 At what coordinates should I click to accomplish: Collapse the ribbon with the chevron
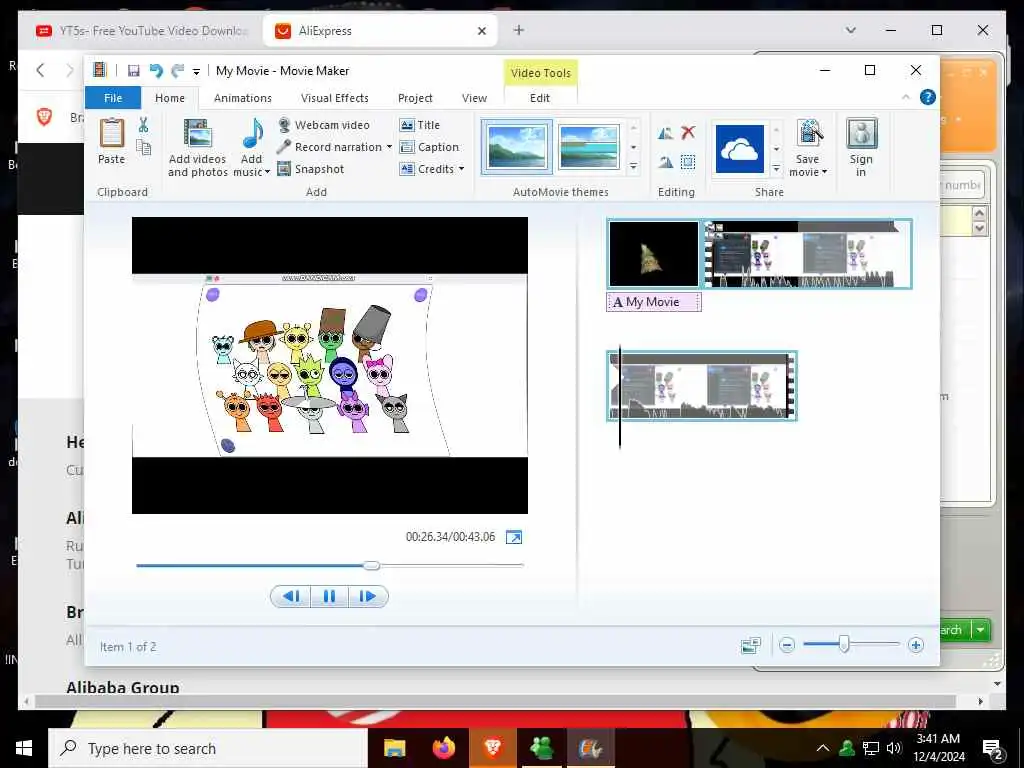click(x=906, y=97)
